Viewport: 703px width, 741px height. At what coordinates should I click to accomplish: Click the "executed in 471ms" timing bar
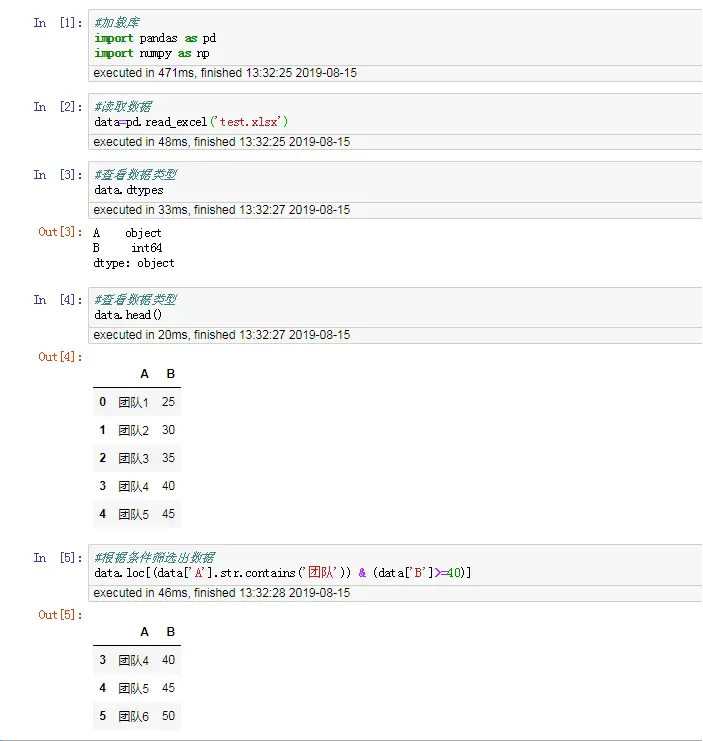[x=221, y=73]
